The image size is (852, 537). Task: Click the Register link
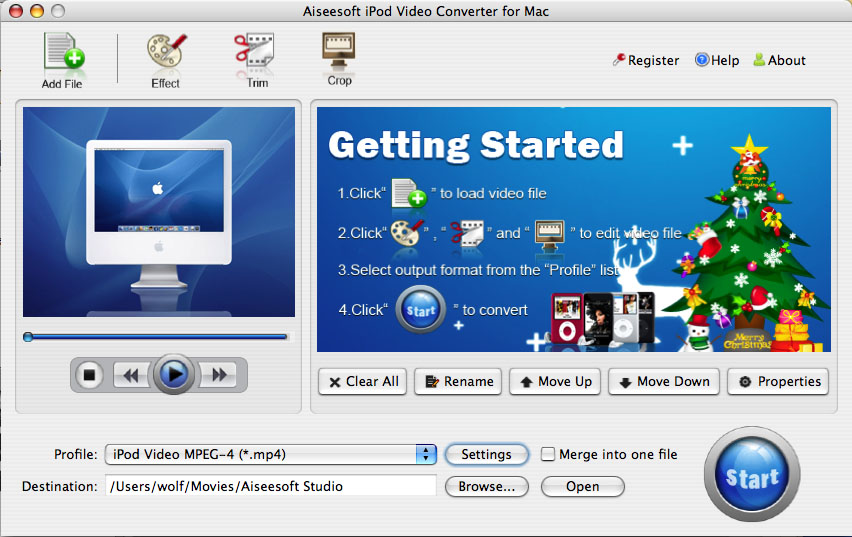(645, 60)
